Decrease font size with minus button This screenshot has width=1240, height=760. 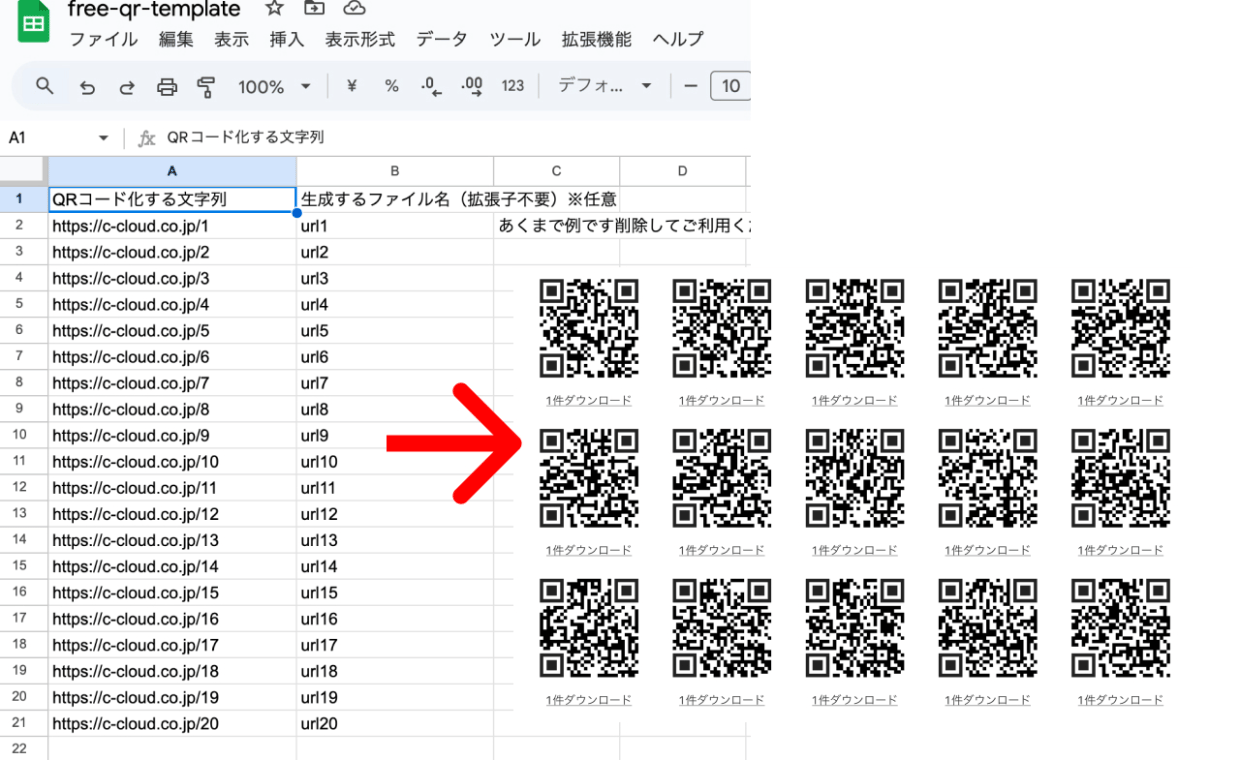[690, 86]
